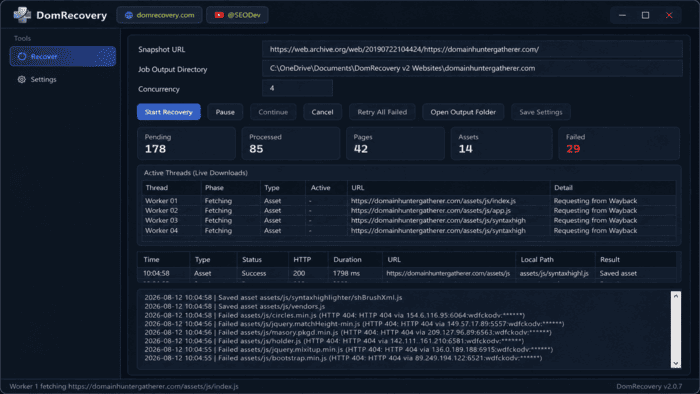Viewport: 700px width, 394px height.
Task: Click log line about vendors.js saved
Action: coord(234,307)
